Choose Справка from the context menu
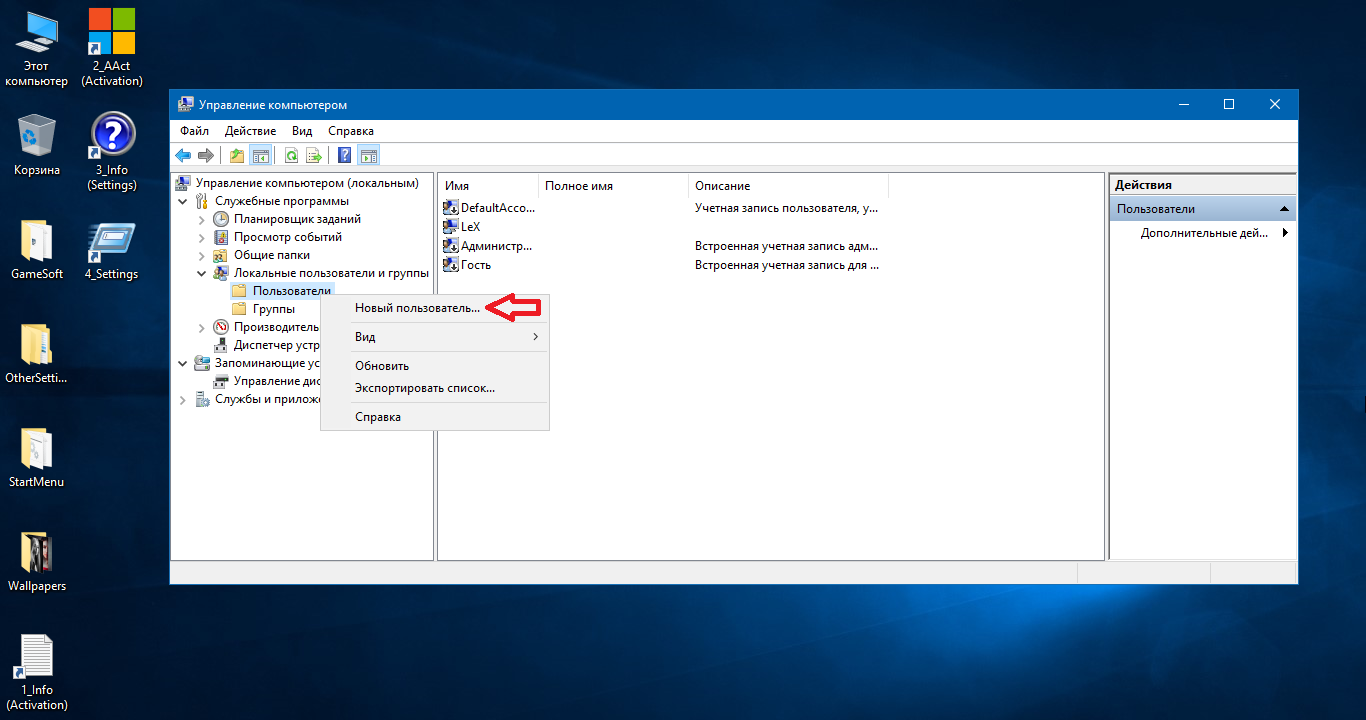The width and height of the screenshot is (1366, 720). 435,417
